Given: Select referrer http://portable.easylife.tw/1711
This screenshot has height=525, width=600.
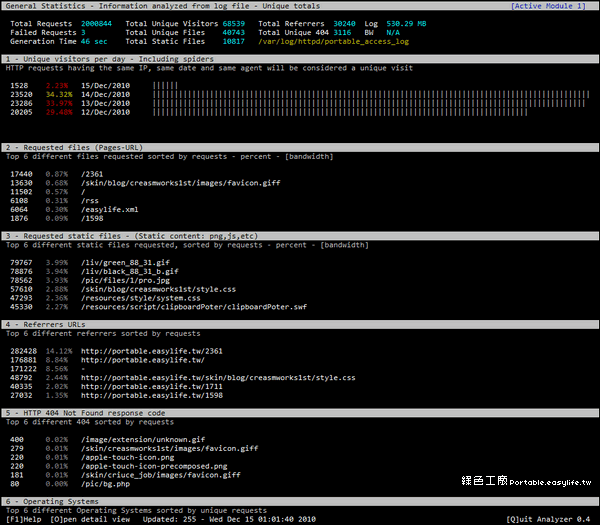Looking at the screenshot, I should (152, 386).
